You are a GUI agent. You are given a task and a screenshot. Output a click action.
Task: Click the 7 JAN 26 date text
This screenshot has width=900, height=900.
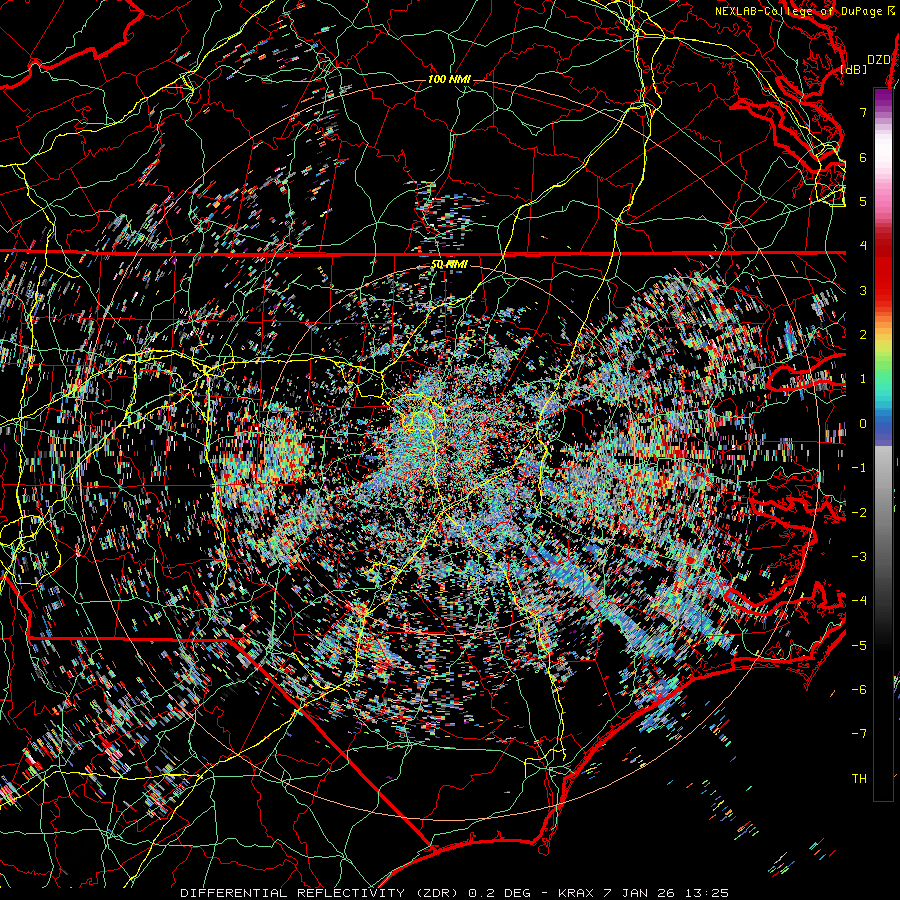639,893
